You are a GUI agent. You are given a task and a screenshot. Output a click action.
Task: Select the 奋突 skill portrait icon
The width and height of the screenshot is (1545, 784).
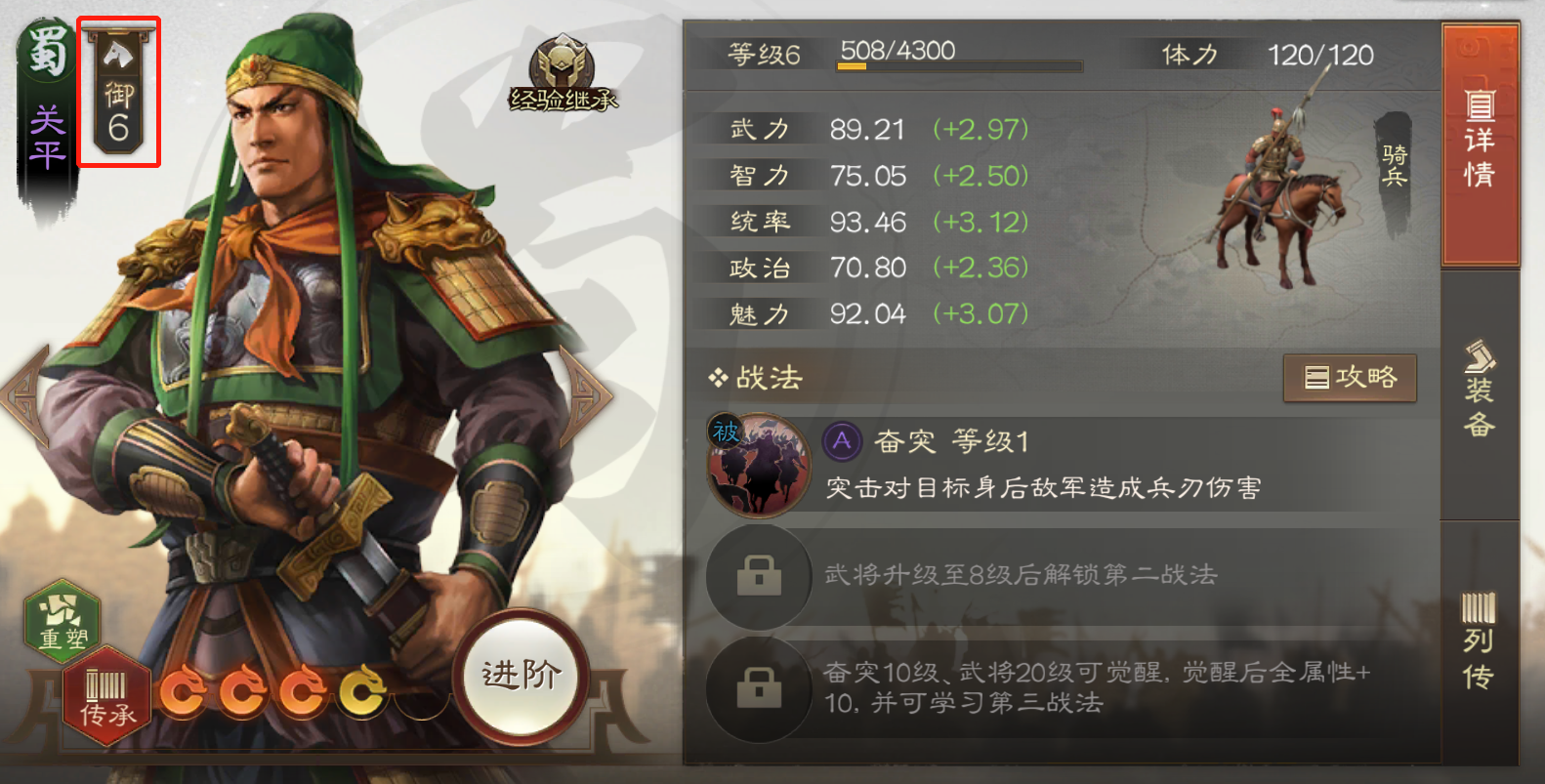click(x=759, y=466)
